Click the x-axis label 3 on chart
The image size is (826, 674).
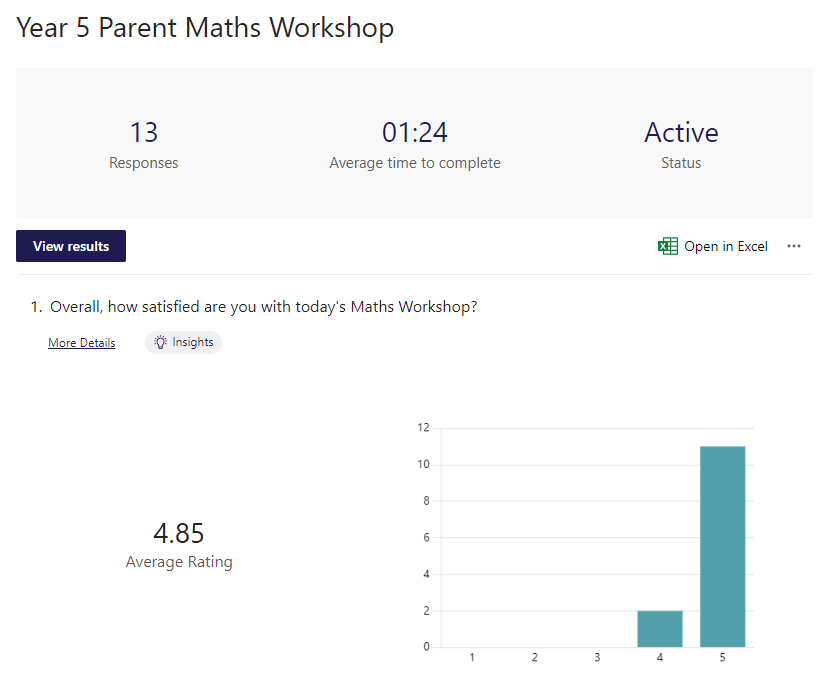tap(597, 657)
